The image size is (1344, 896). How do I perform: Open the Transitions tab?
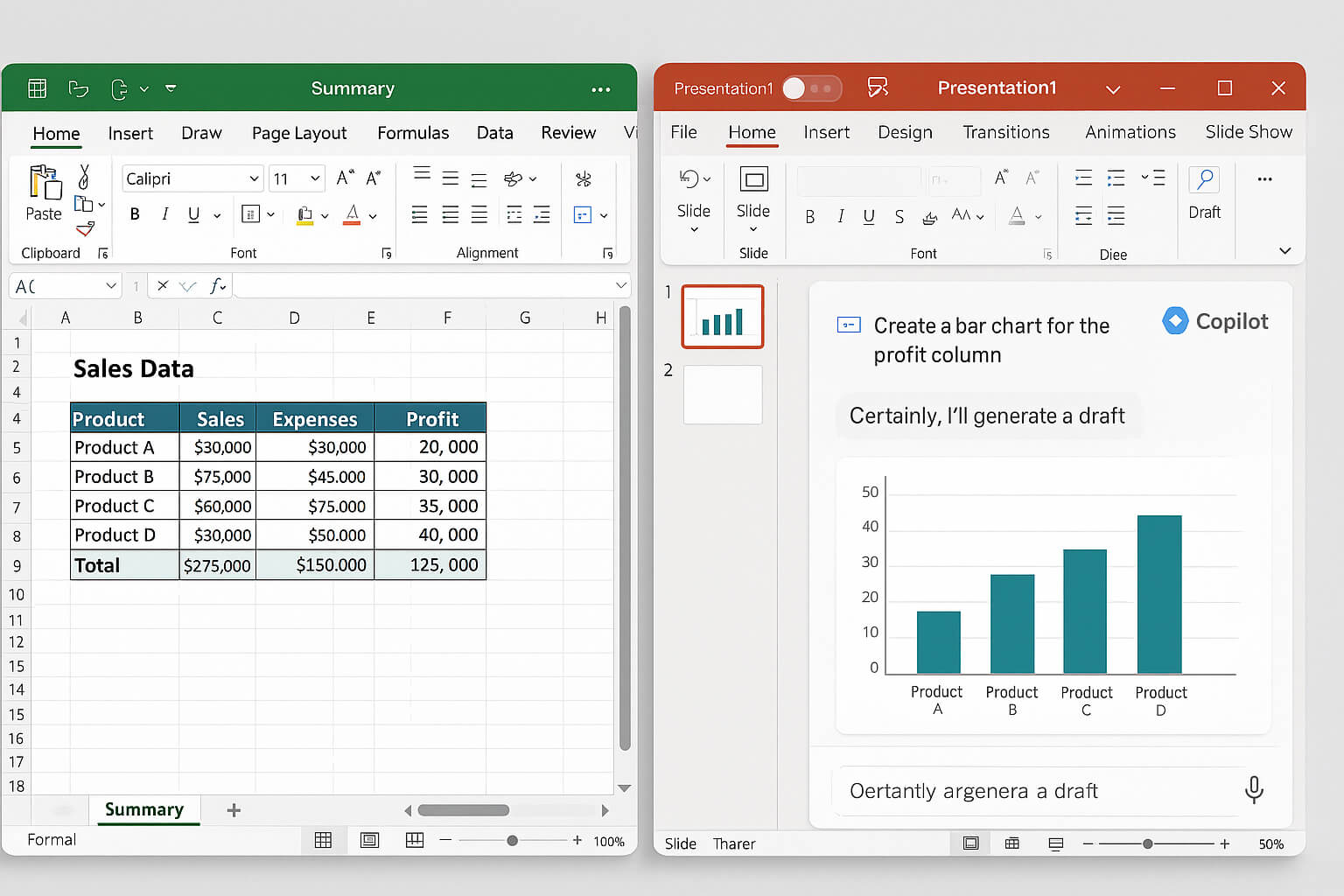(1006, 132)
